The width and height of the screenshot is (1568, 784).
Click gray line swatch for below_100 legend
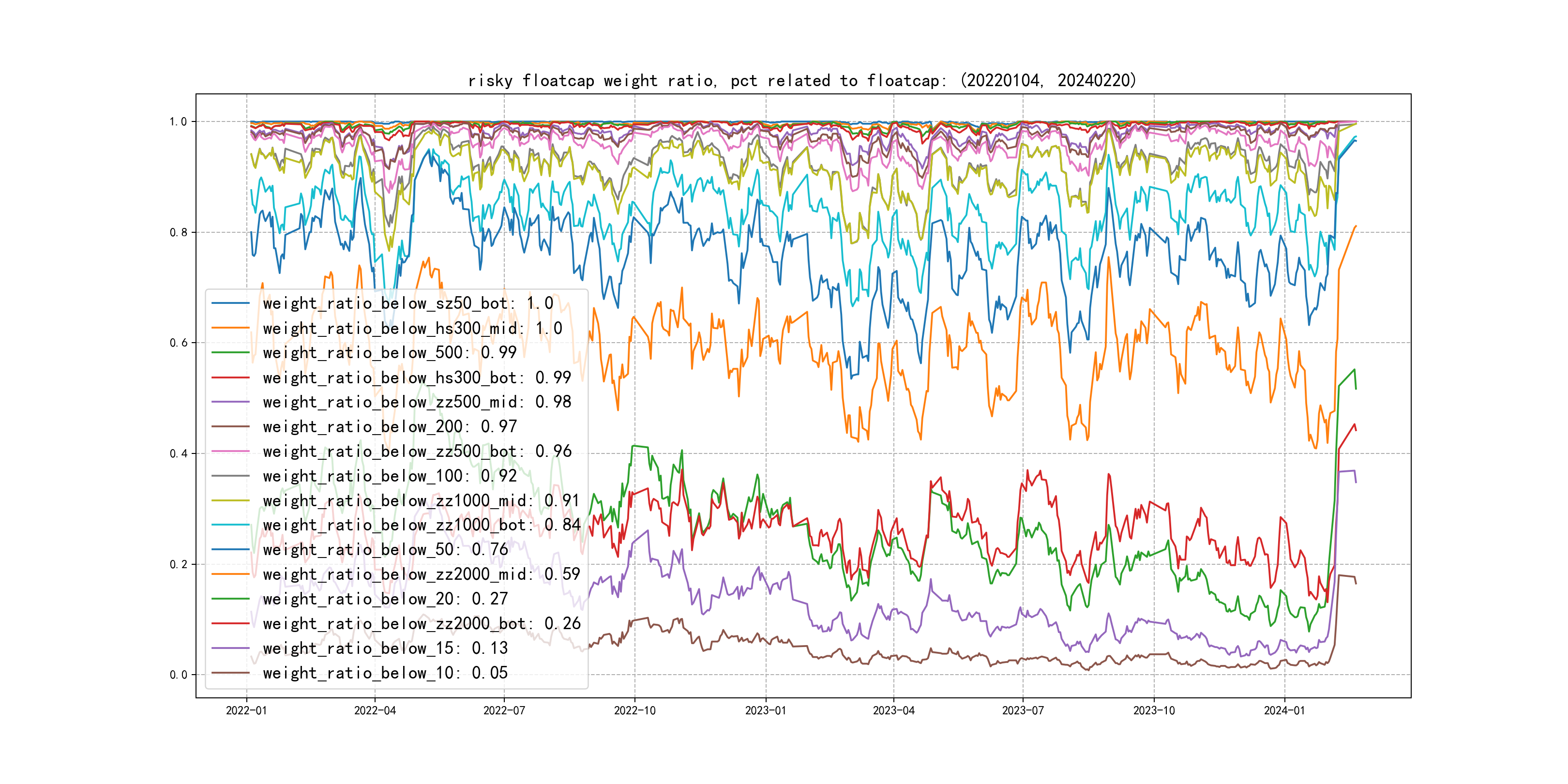point(230,476)
